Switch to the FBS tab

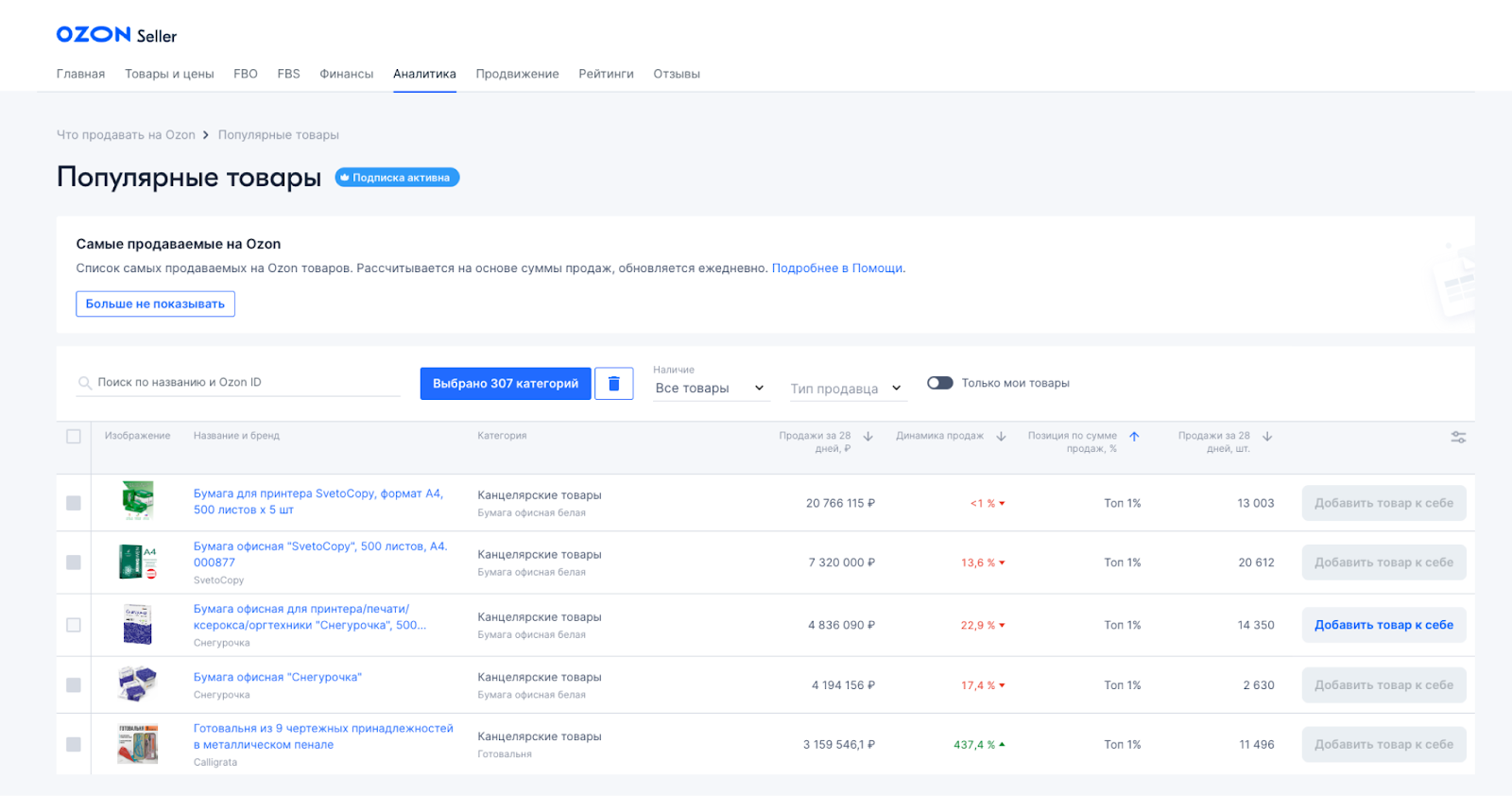coord(289,74)
